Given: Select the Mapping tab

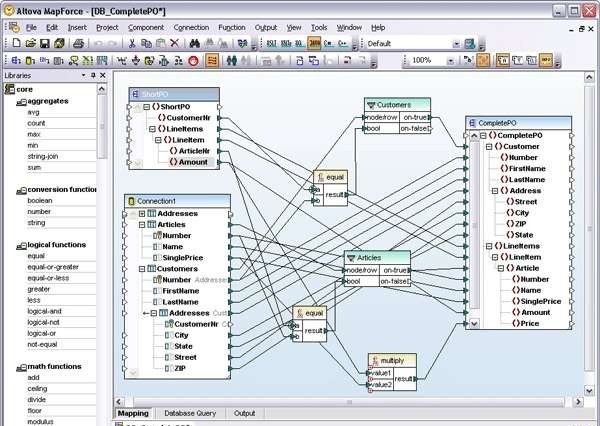Looking at the screenshot, I should (133, 413).
